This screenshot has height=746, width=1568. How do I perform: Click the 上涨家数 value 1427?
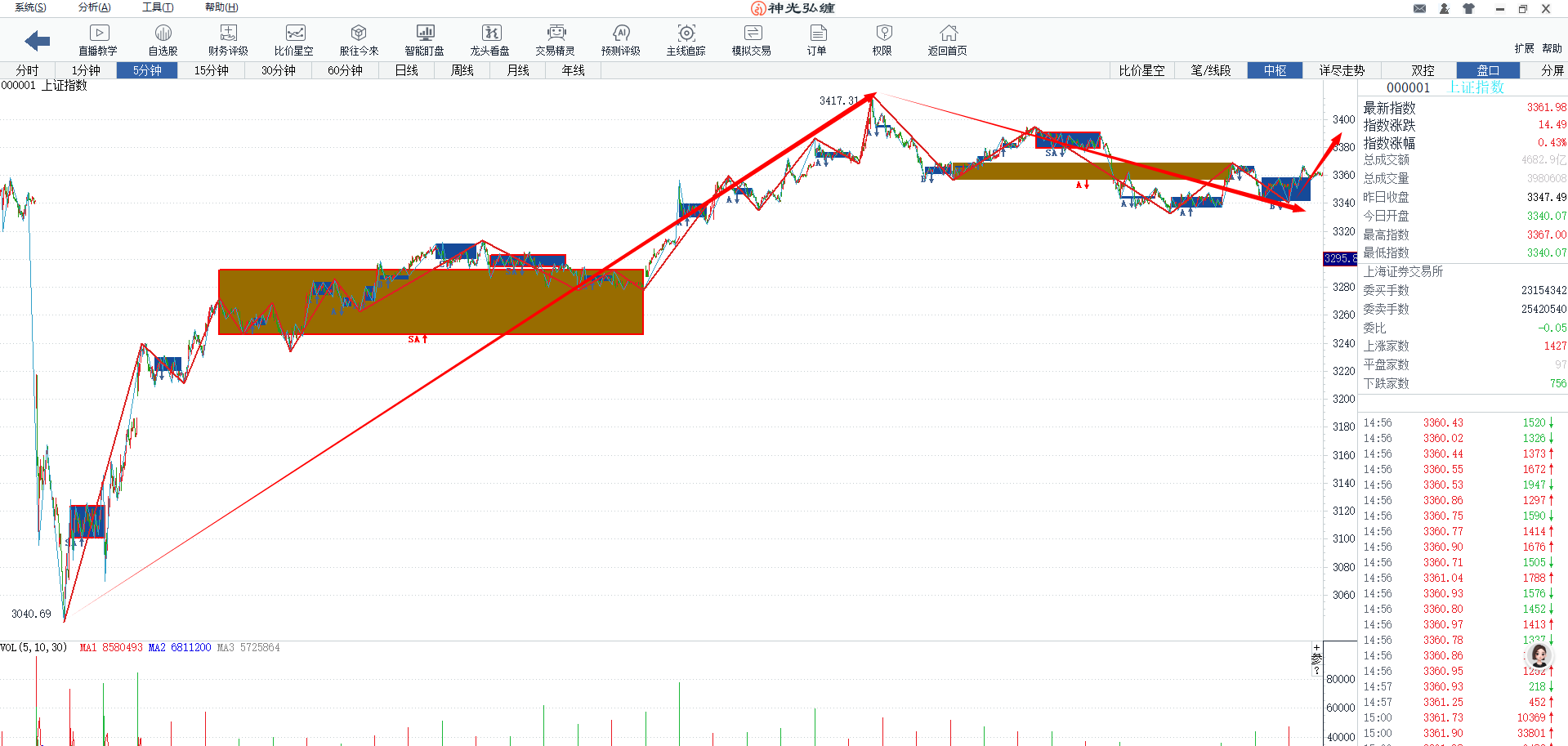tap(1555, 346)
